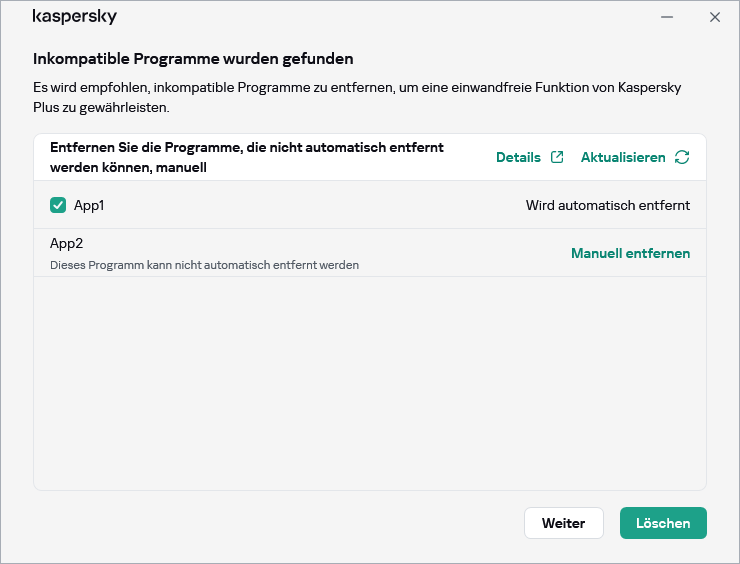
Task: Uncheck the App1 checkbox
Action: [x=58, y=205]
